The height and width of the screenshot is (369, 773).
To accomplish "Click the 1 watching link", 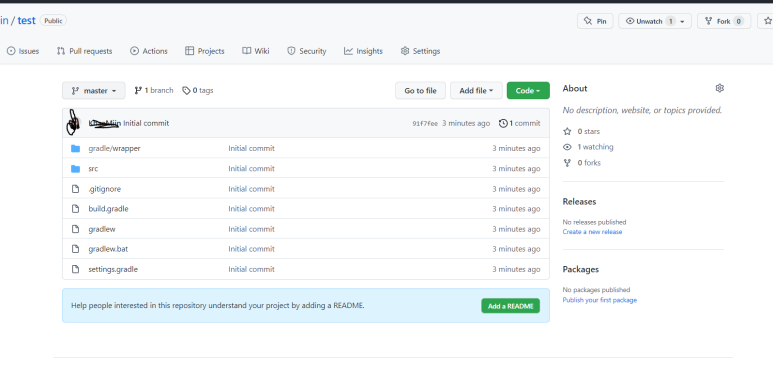I will tap(596, 147).
